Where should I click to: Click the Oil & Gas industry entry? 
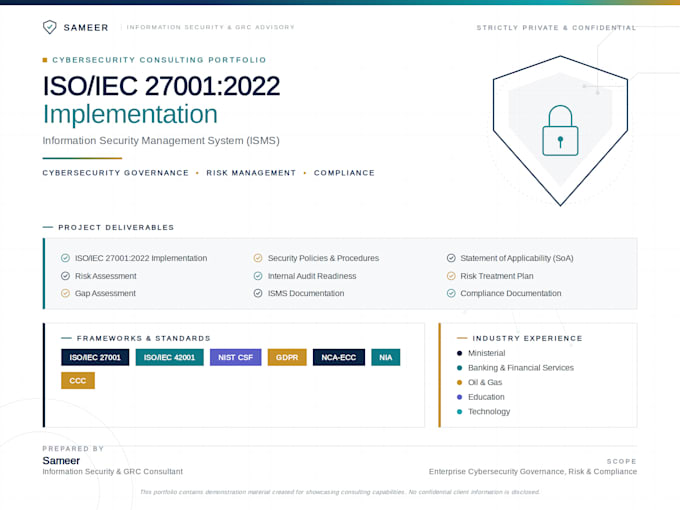tap(485, 382)
